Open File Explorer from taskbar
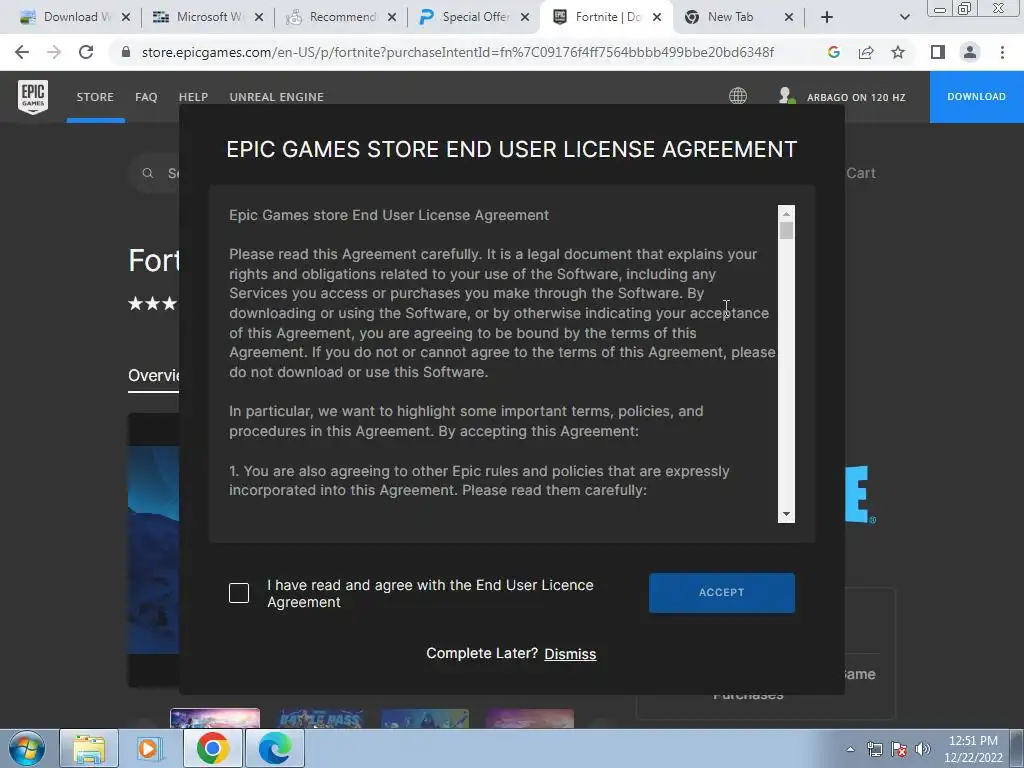Screen dimensions: 1024x768 point(89,748)
